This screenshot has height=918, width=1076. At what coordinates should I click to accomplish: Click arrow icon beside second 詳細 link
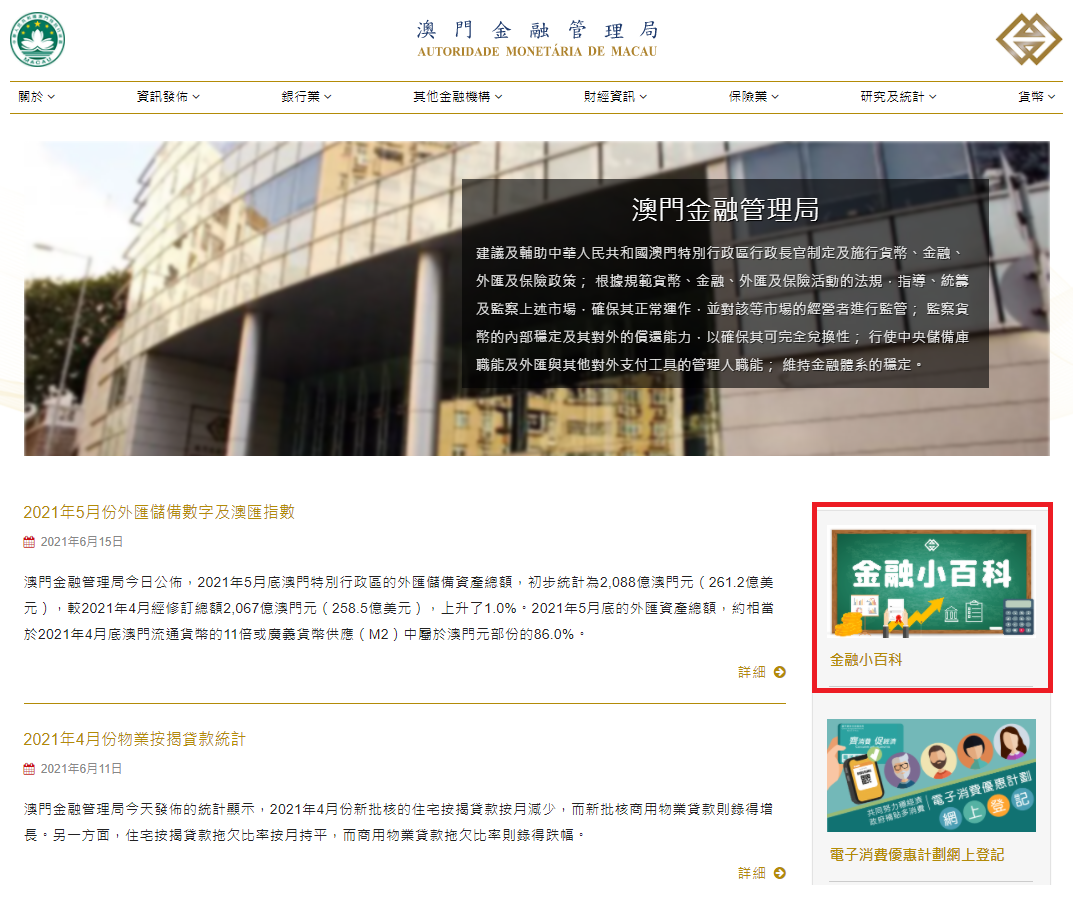point(780,873)
